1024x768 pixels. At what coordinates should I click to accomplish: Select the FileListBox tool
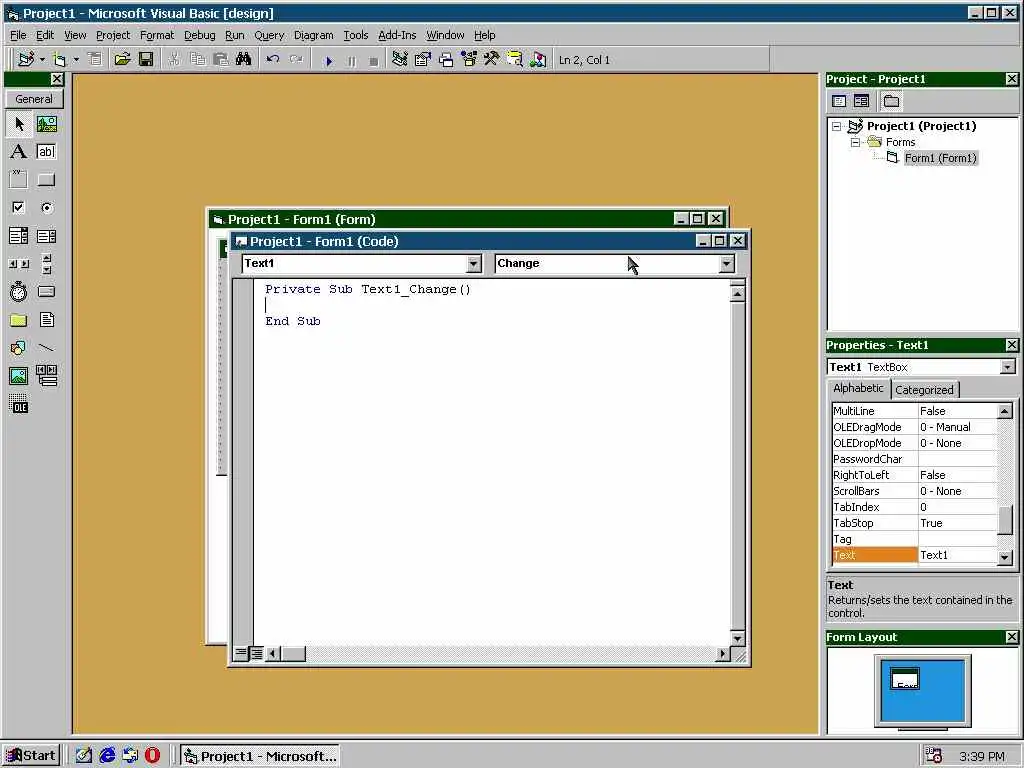pyautogui.click(x=46, y=320)
